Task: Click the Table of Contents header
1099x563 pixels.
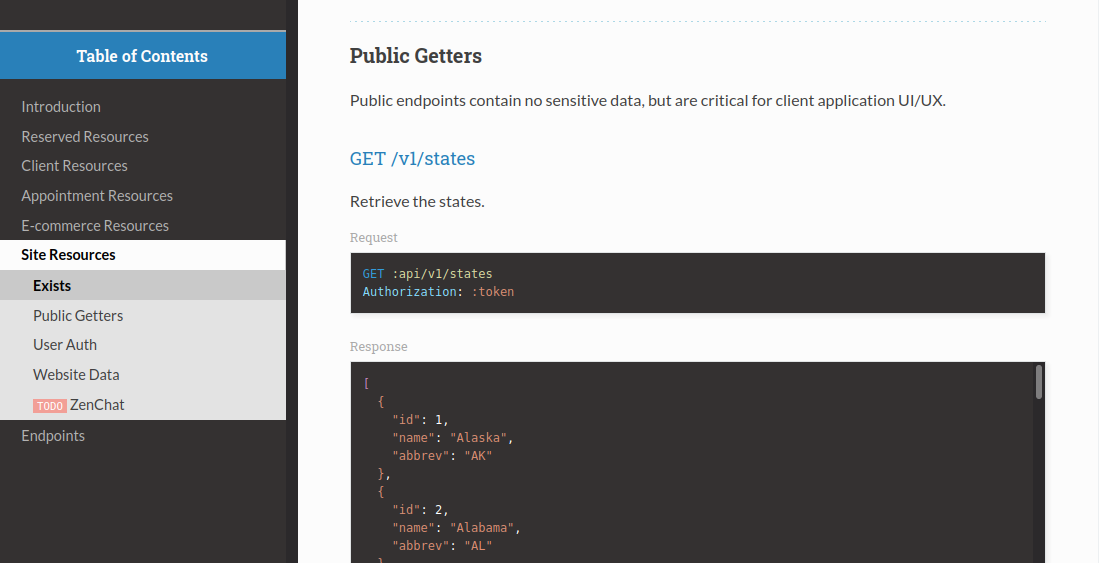Action: coord(142,56)
